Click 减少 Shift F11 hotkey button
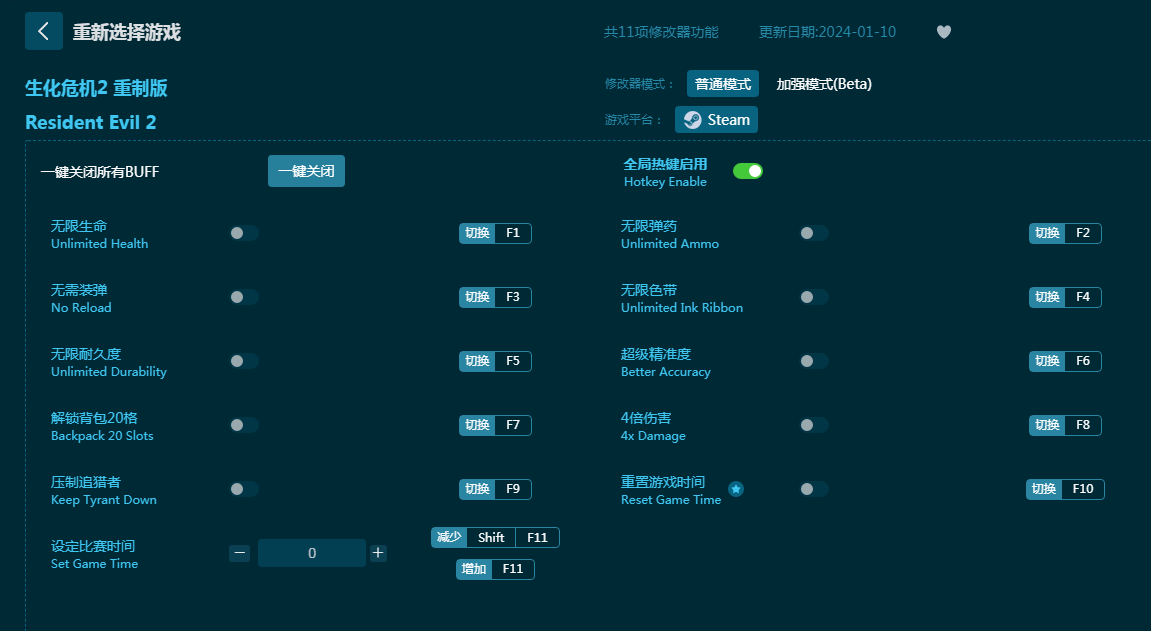The height and width of the screenshot is (631, 1151). [495, 538]
